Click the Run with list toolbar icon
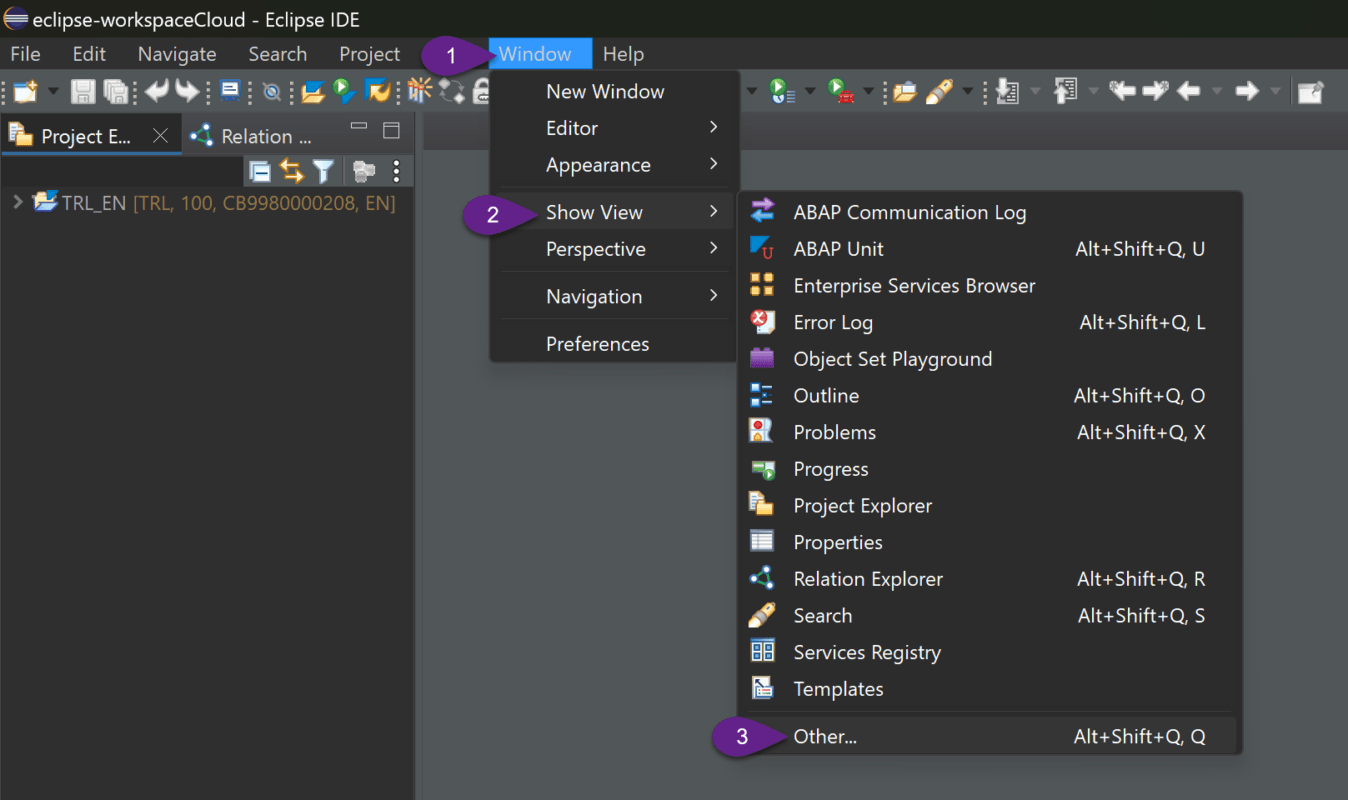The image size is (1348, 800). (782, 92)
